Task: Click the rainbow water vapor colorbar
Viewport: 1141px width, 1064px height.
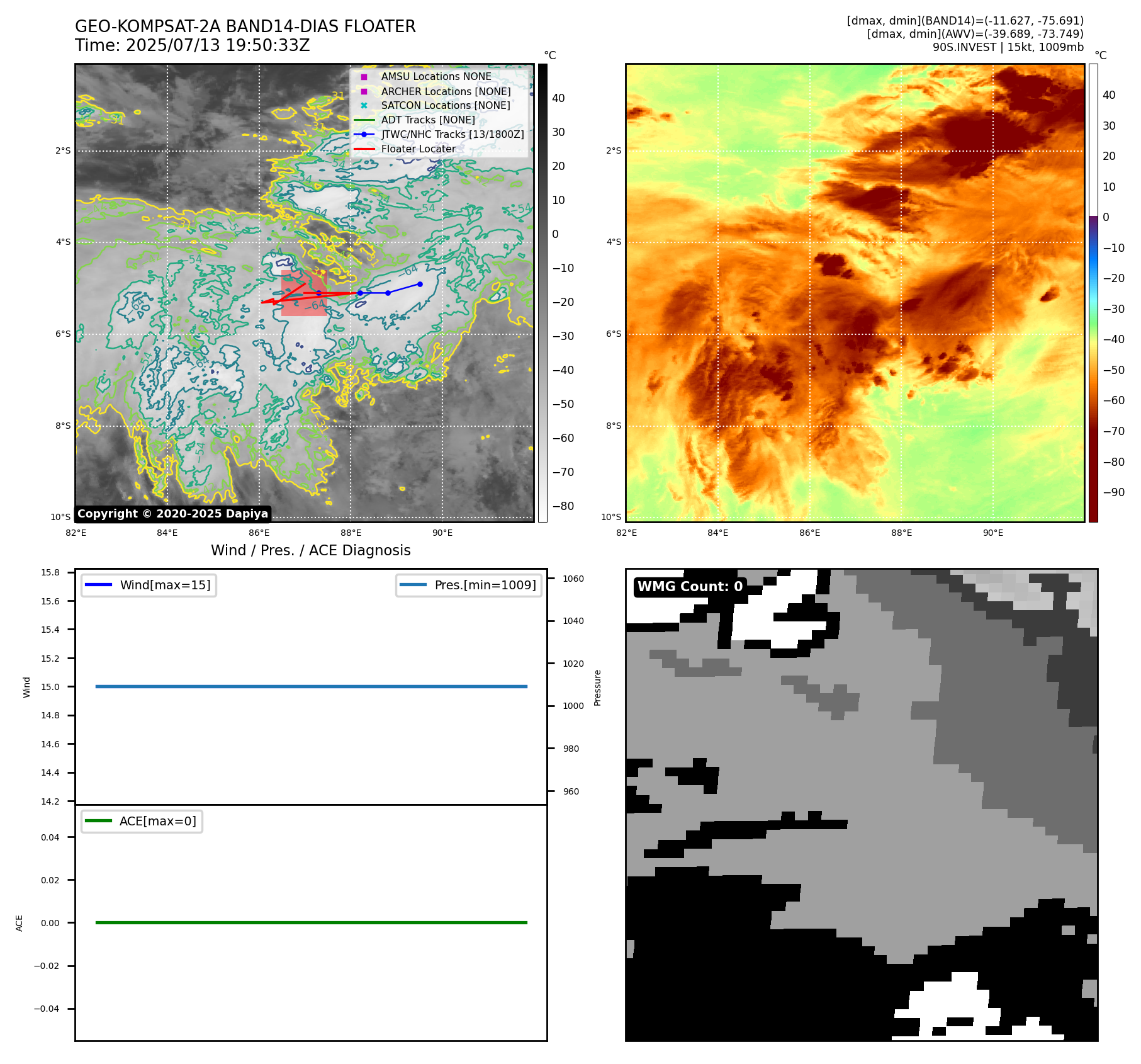Action: click(x=1093, y=293)
